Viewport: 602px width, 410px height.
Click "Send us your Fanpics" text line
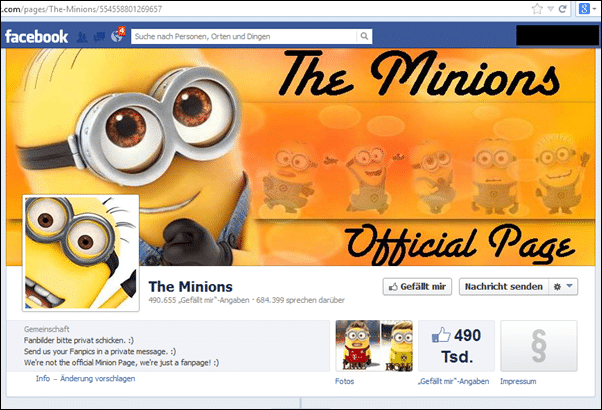(x=100, y=351)
